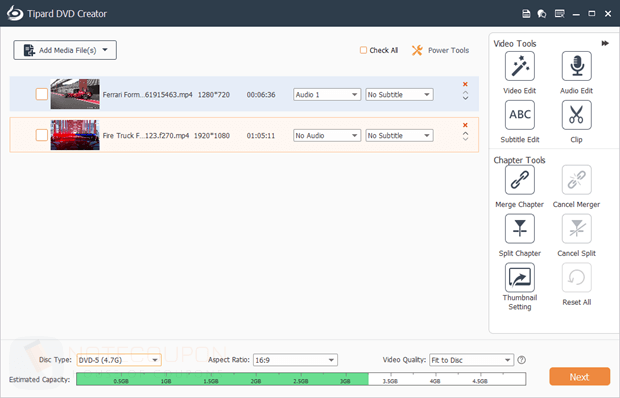
Task: Click the Merge Chapter icon
Action: [x=520, y=180]
